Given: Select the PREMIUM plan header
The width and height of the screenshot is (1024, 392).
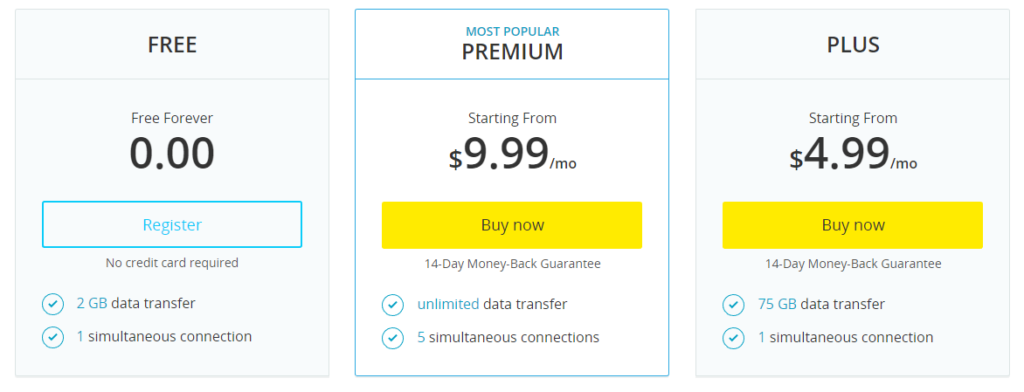Looking at the screenshot, I should pyautogui.click(x=512, y=44).
